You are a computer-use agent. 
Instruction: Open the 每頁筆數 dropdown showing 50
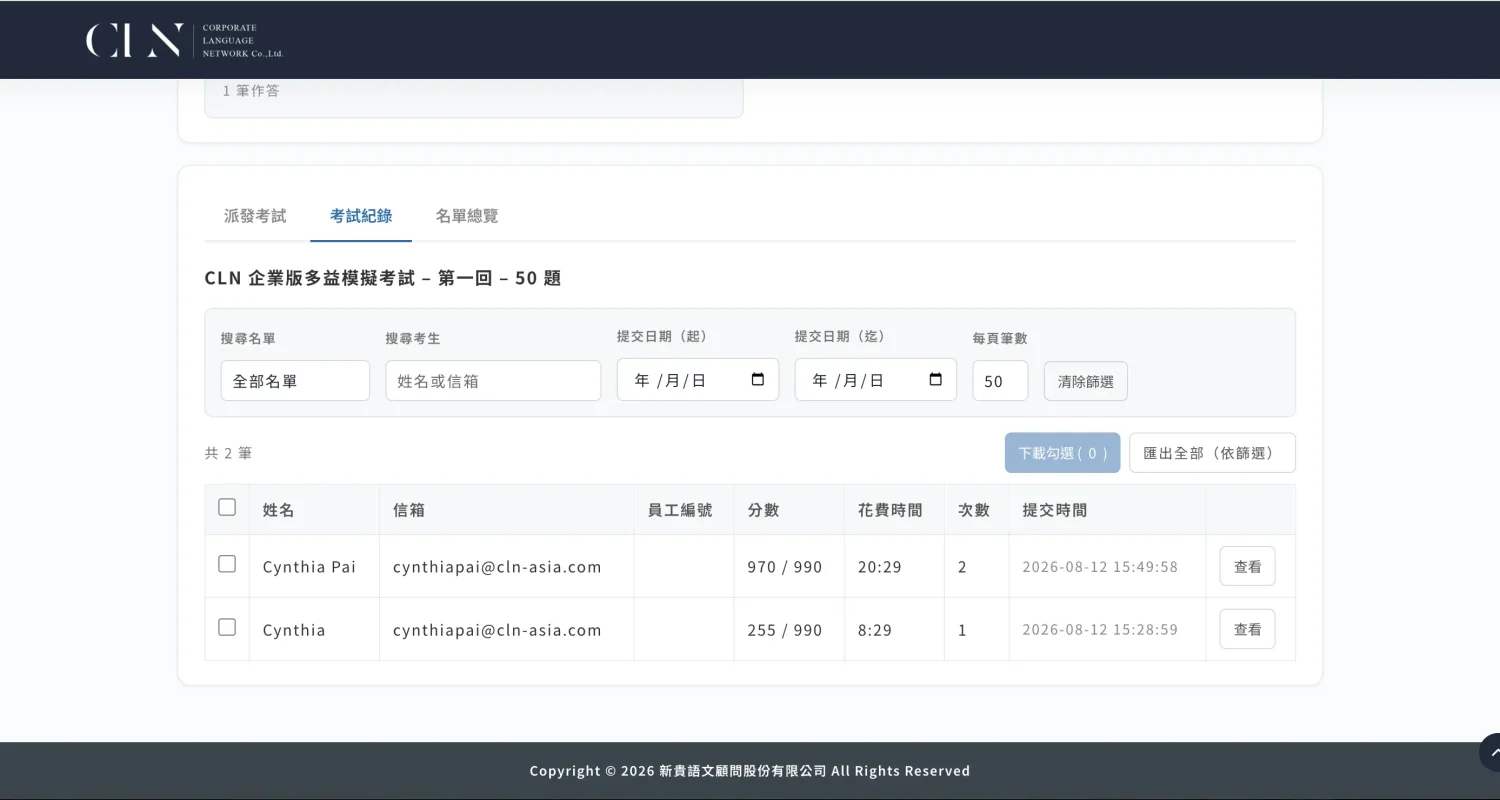click(1000, 381)
